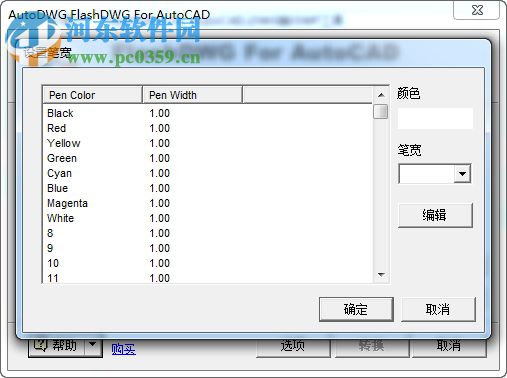Click the 选项 button in main window
This screenshot has width=507, height=378.
coord(293,347)
